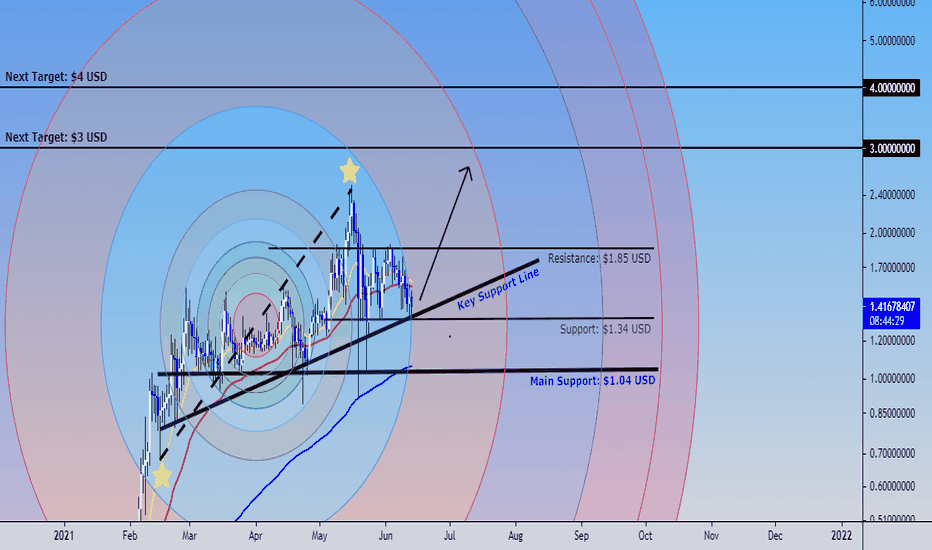Click the 2021 label on time axis
Screen dimensions: 932x550
point(64,536)
